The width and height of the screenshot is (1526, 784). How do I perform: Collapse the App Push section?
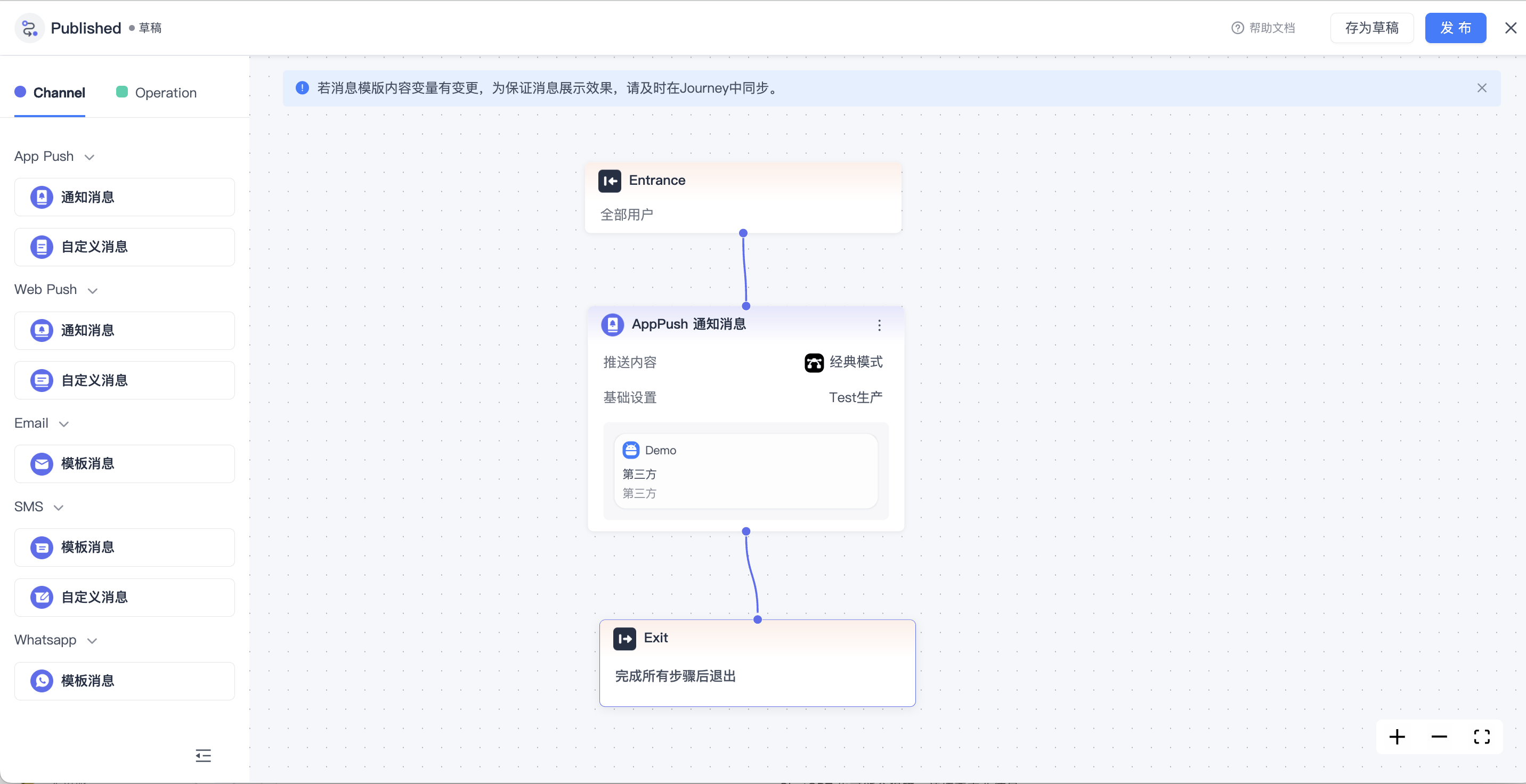click(90, 157)
